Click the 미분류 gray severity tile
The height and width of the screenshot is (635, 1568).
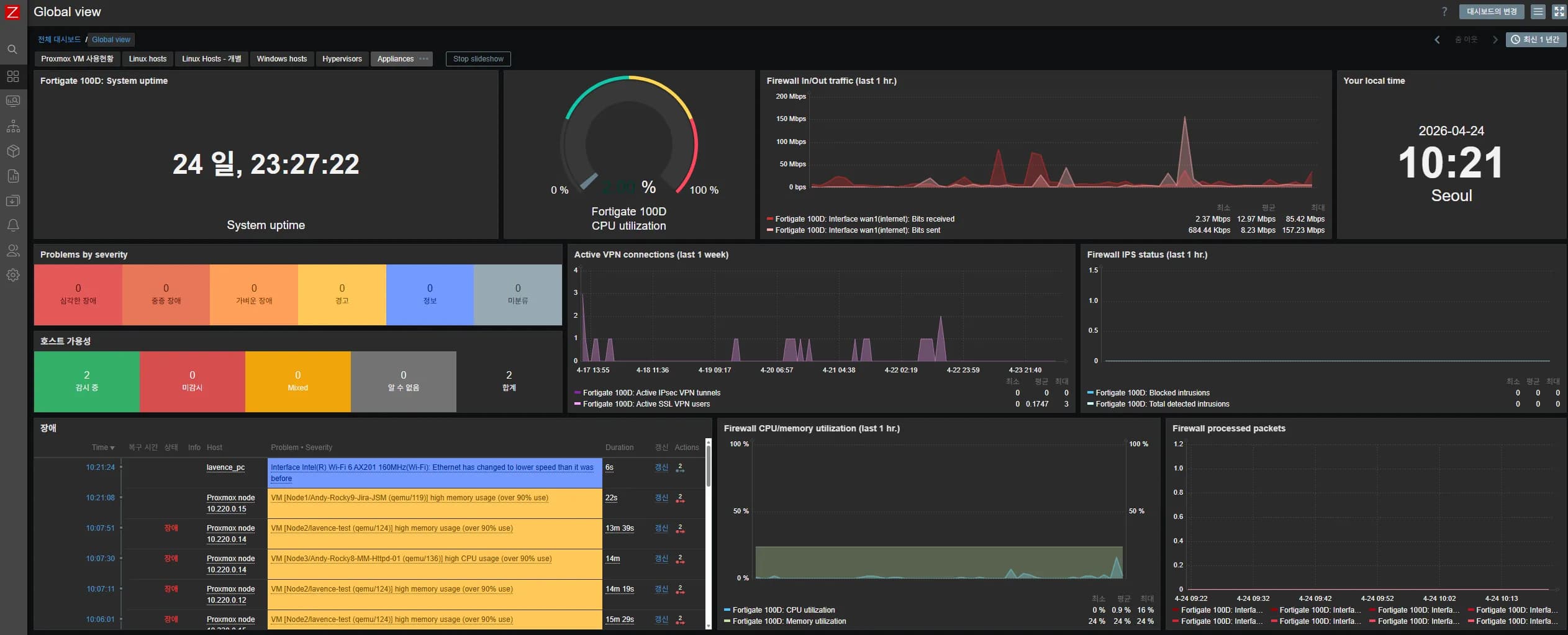(x=518, y=295)
